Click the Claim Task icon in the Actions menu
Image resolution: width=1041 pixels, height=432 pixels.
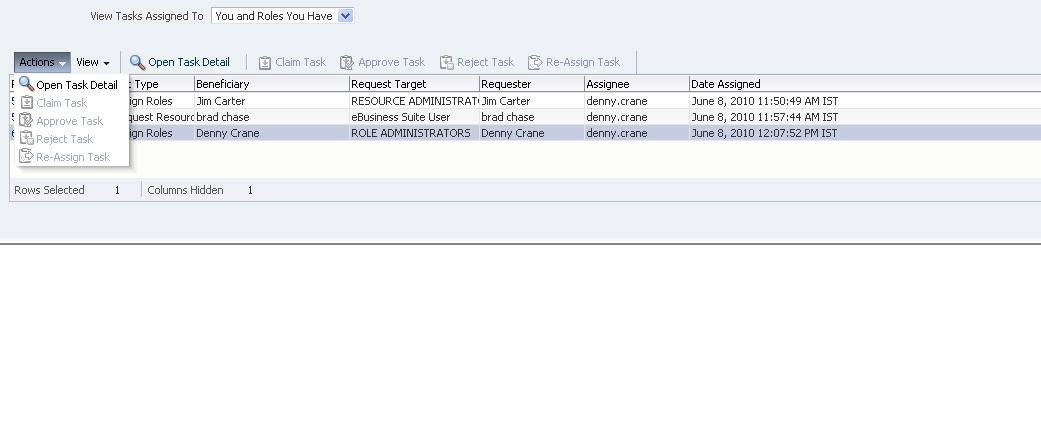(x=27, y=102)
